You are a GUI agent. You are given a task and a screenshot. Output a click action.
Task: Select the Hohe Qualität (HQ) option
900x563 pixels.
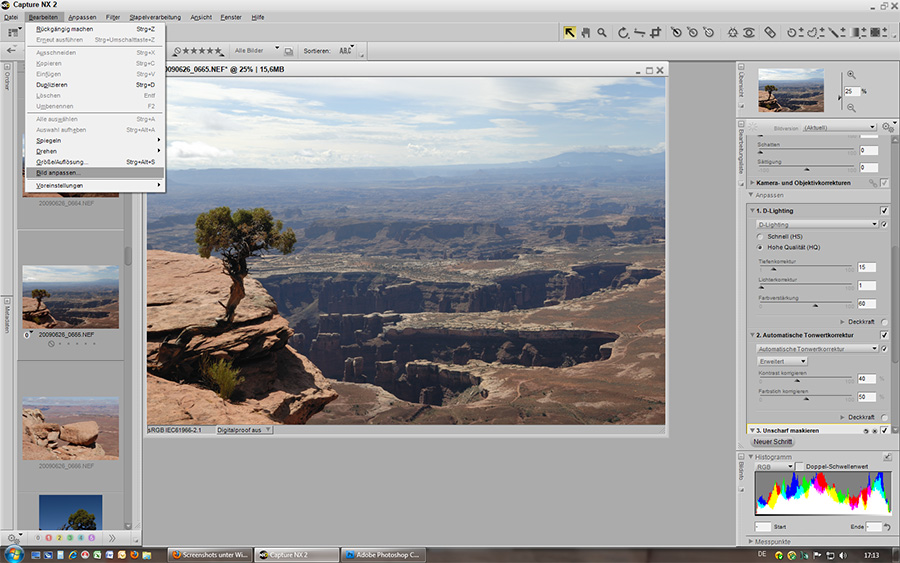(761, 247)
